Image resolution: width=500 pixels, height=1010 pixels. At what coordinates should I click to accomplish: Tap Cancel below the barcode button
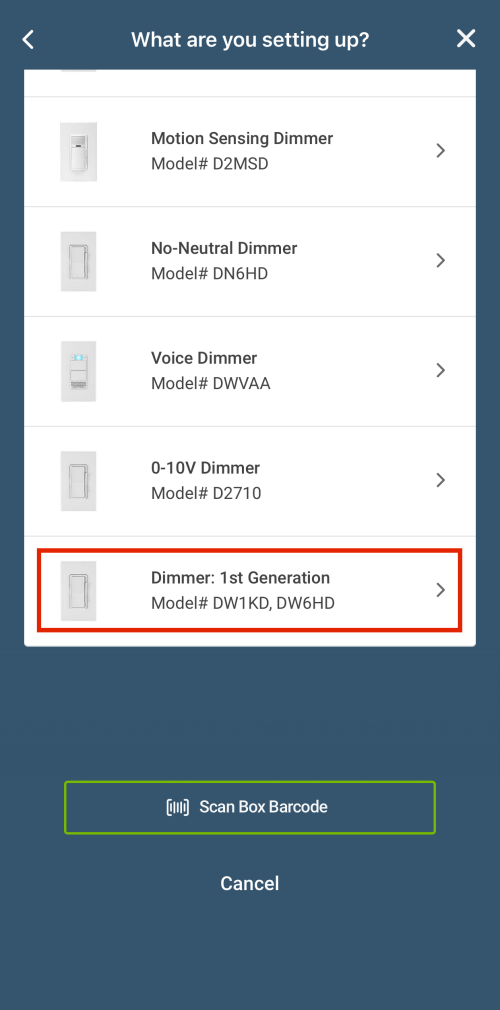(x=250, y=883)
